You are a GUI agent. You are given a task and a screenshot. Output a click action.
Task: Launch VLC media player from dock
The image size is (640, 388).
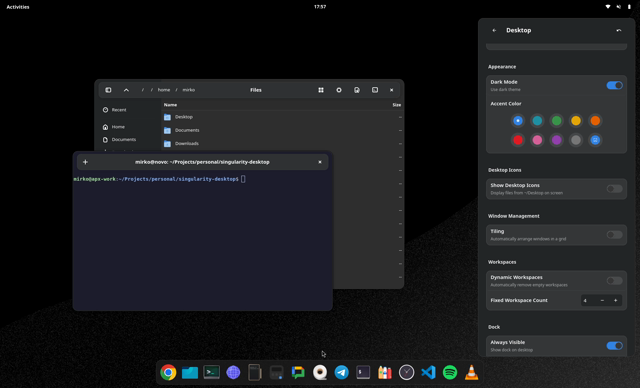(x=471, y=372)
